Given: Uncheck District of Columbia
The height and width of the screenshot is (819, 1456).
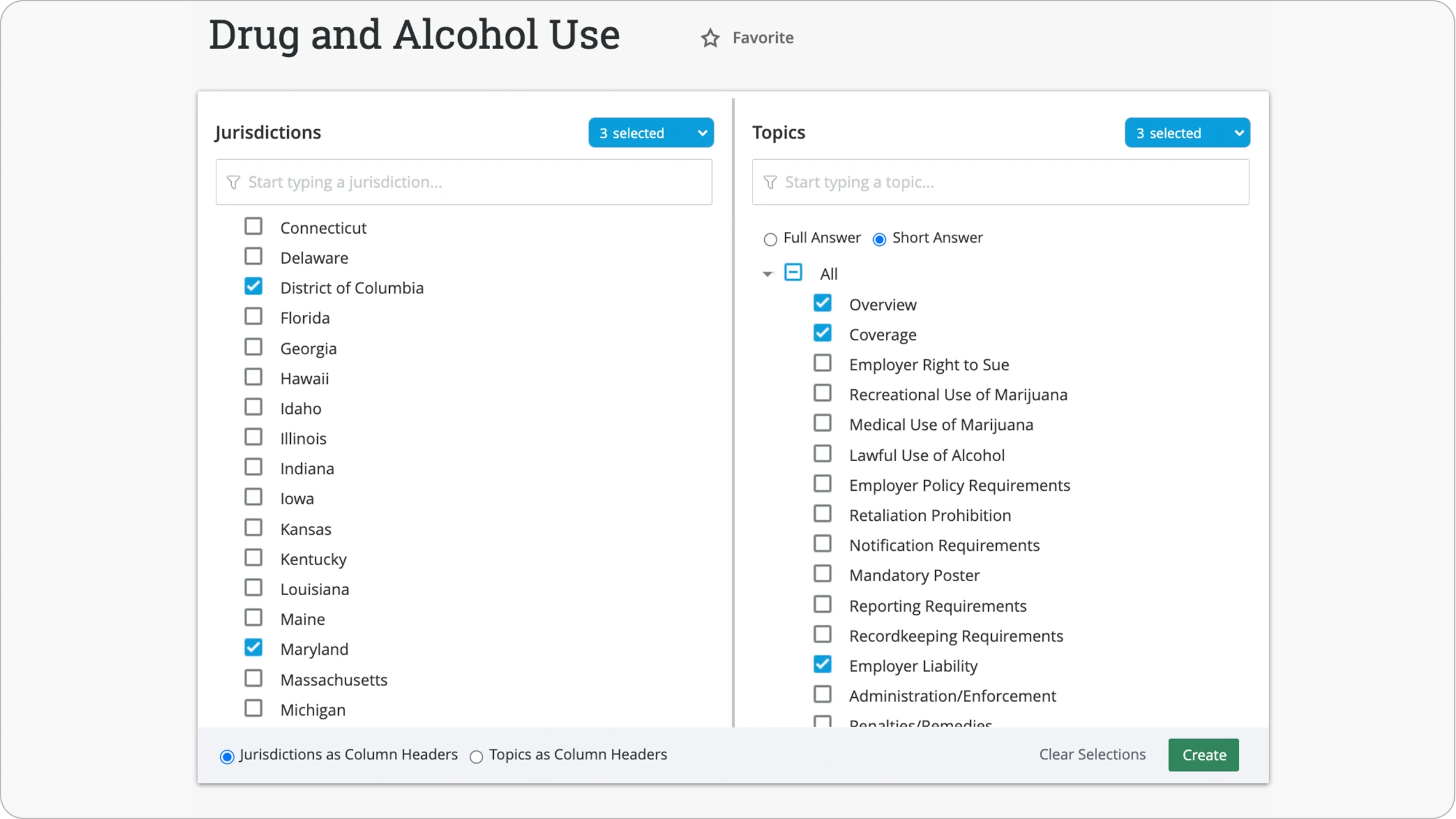Looking at the screenshot, I should [253, 285].
